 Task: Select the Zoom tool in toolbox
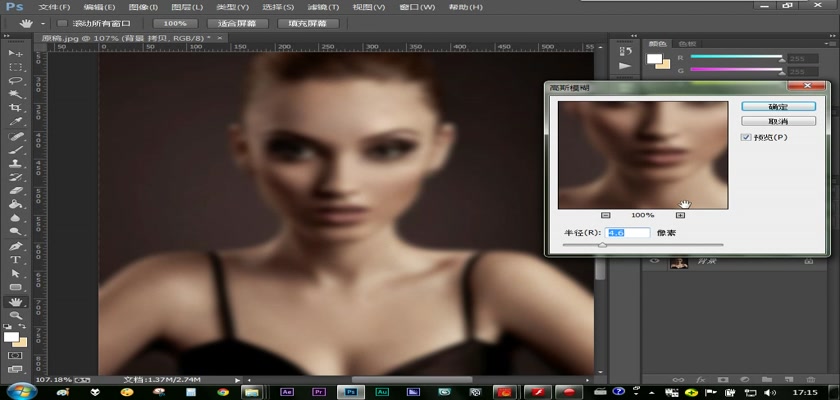pos(16,315)
